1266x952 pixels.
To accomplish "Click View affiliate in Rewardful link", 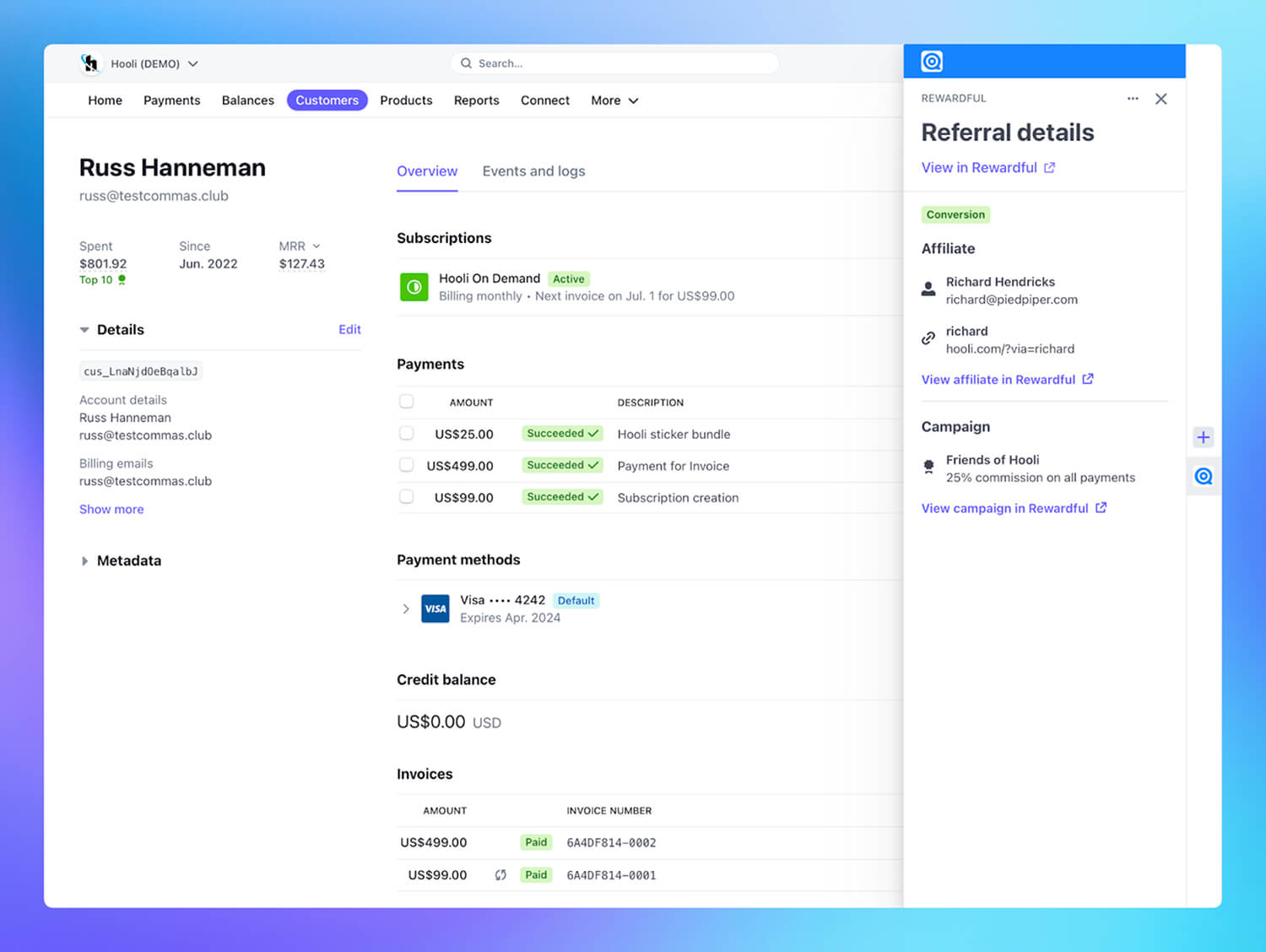I will click(x=998, y=380).
